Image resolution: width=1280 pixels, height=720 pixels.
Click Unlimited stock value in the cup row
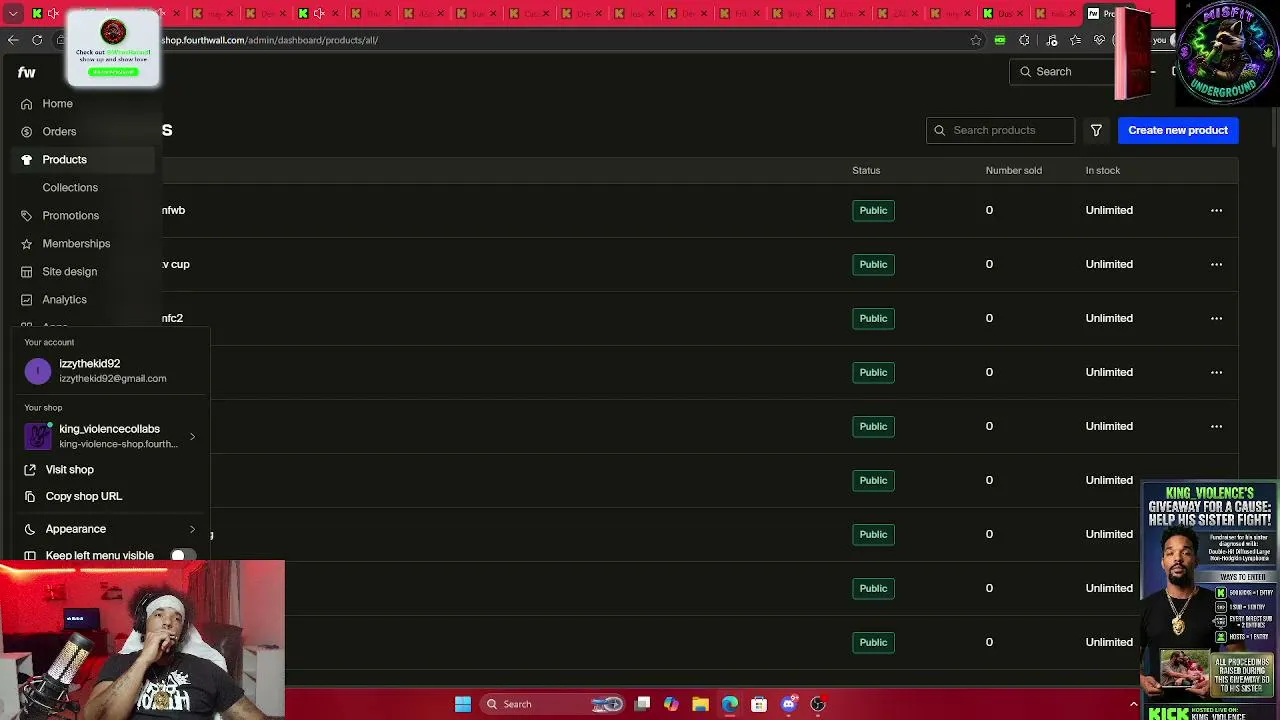click(1109, 264)
